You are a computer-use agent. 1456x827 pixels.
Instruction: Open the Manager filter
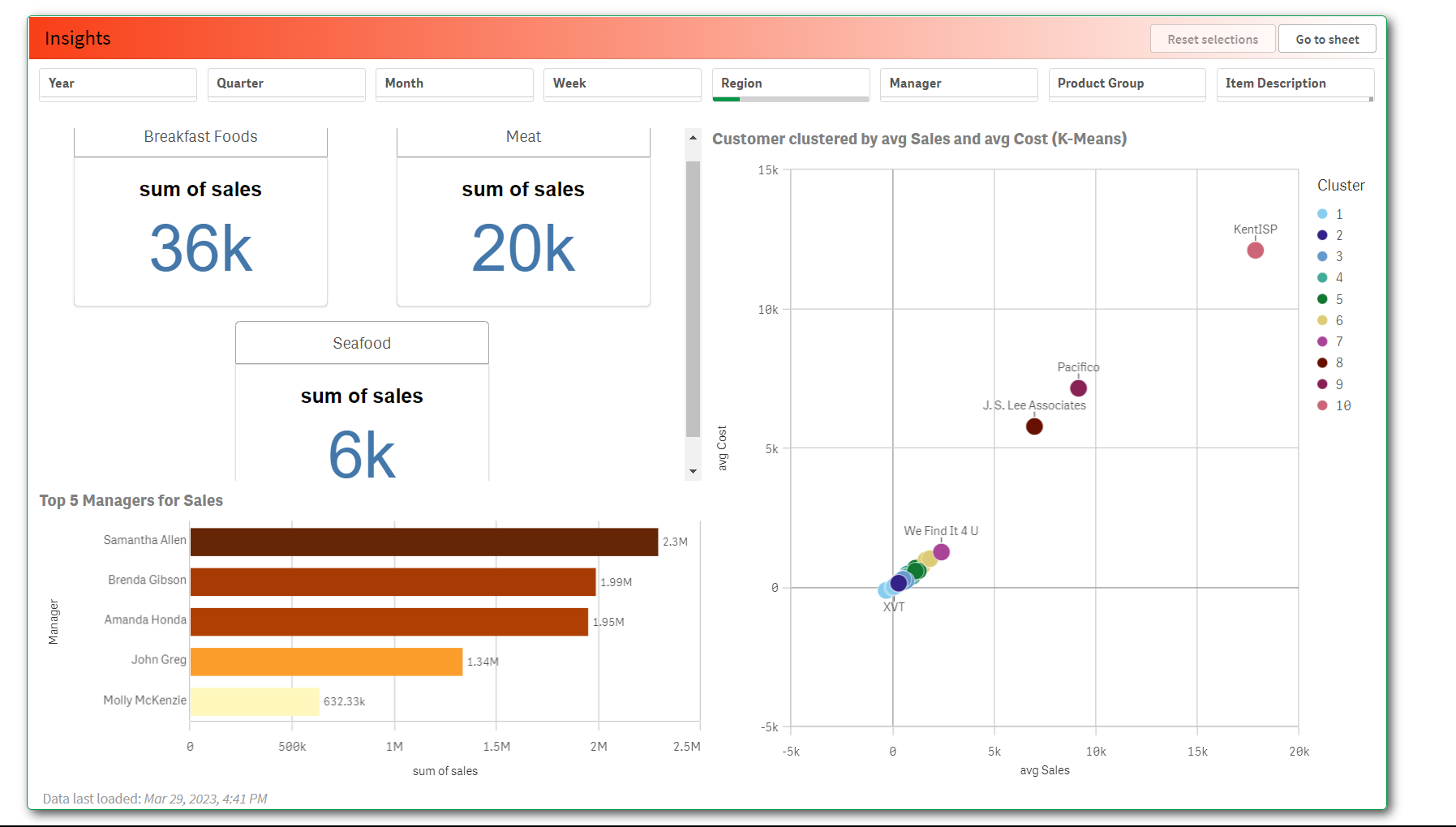pos(958,84)
